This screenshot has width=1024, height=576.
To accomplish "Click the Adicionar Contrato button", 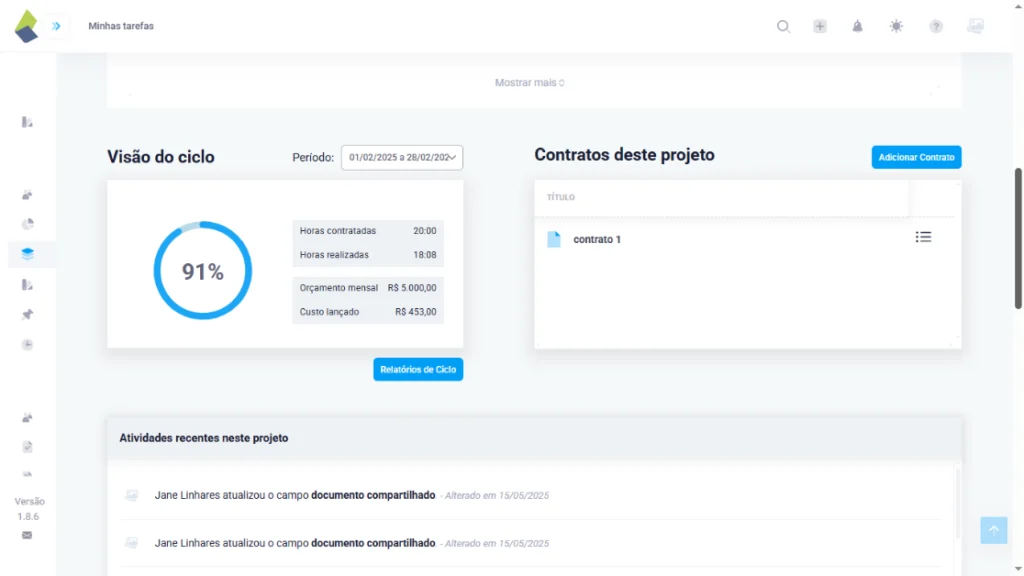I will point(916,157).
